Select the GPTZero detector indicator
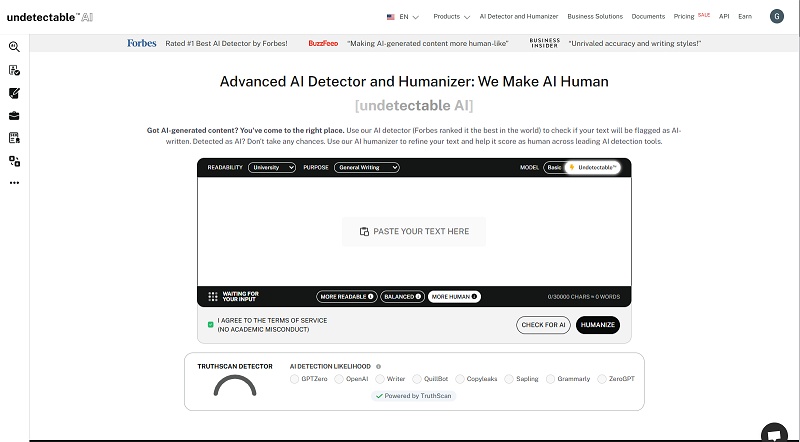 [294, 379]
